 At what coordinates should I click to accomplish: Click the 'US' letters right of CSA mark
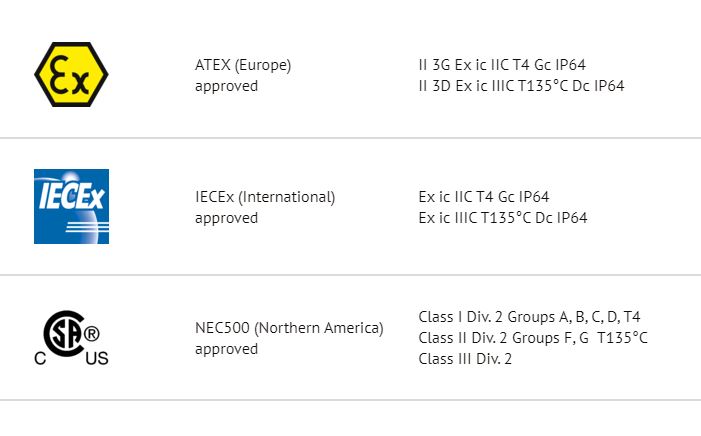97,359
